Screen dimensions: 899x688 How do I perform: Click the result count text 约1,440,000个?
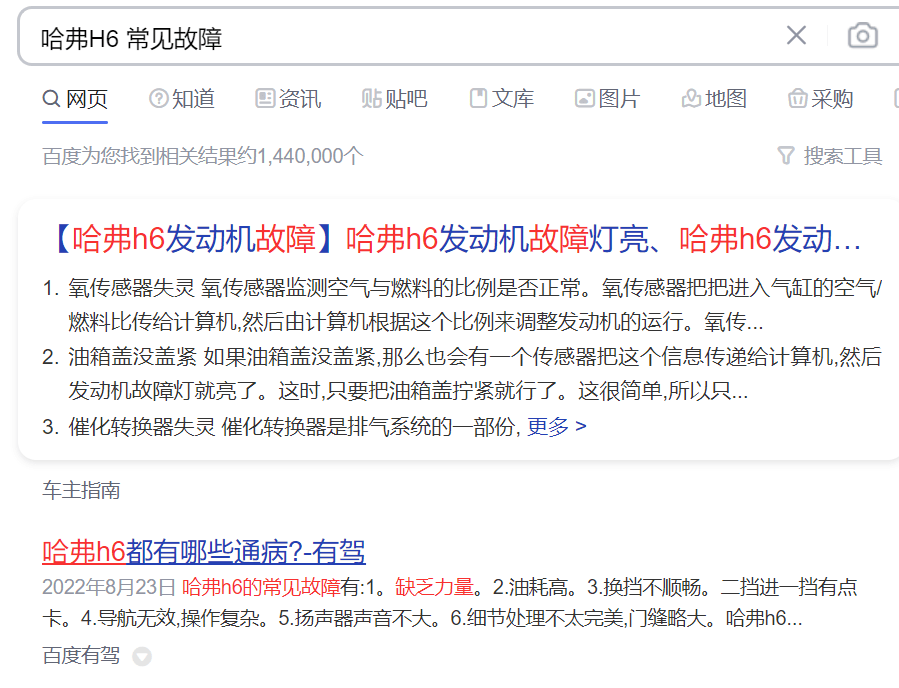pos(302,156)
